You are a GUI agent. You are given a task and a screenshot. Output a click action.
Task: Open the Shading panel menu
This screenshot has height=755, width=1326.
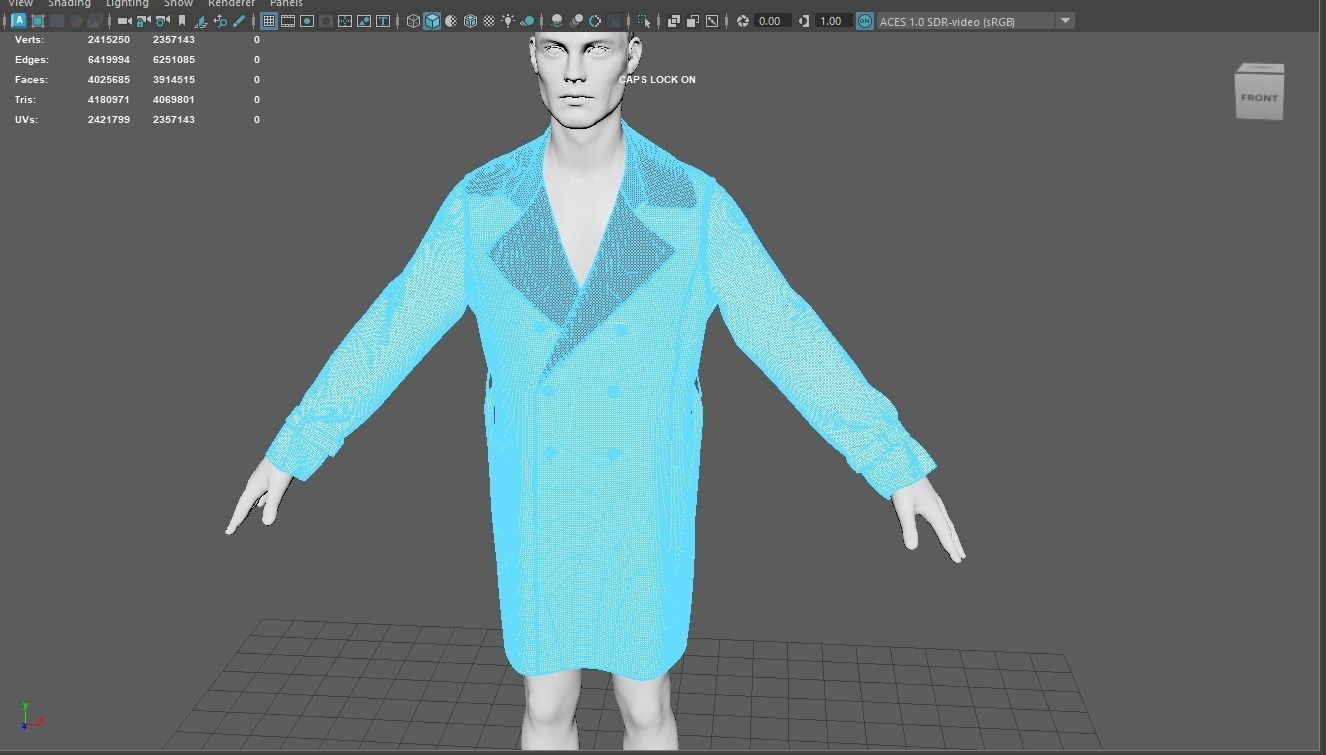69,4
